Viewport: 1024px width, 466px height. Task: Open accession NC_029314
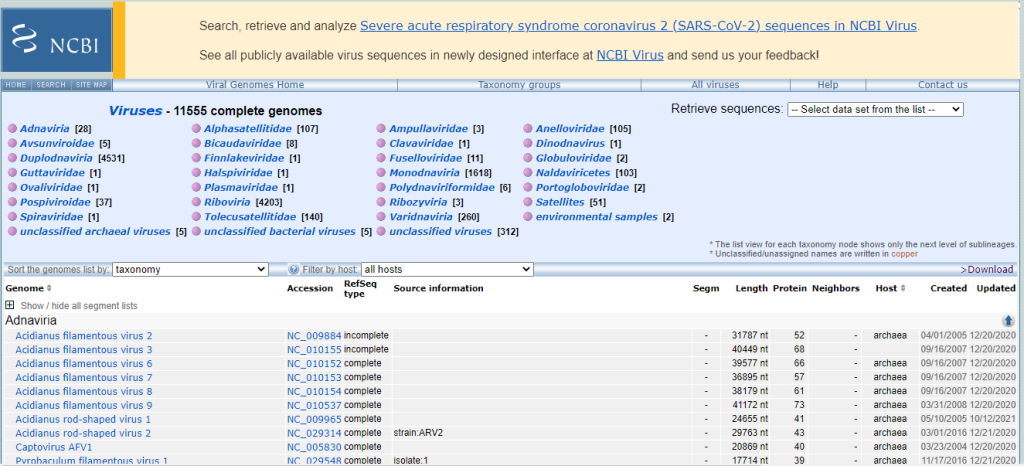click(x=314, y=433)
